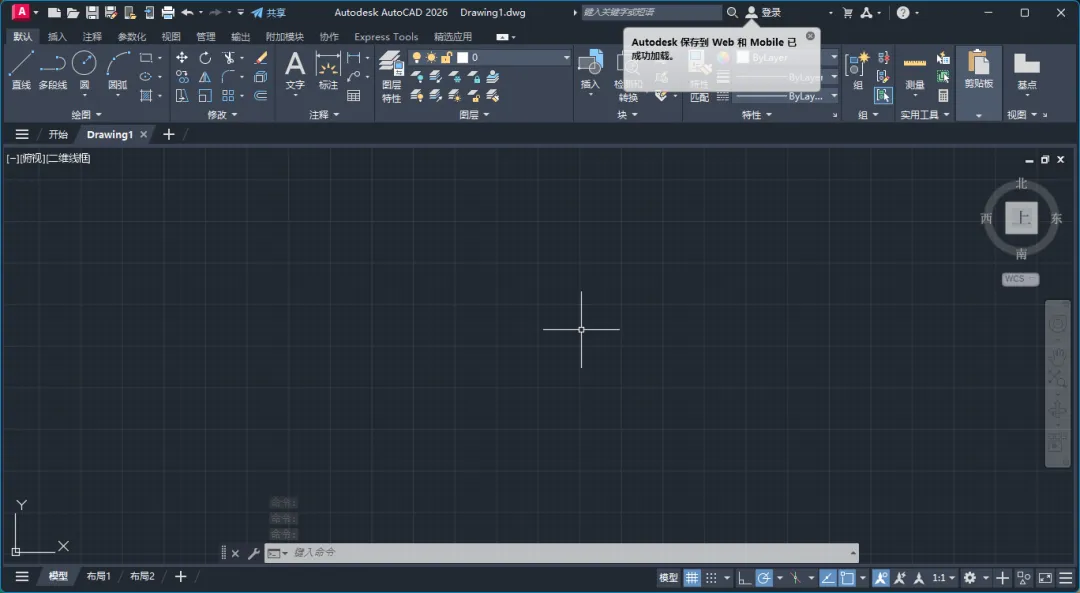Select the Trim scissors tool

(x=228, y=58)
